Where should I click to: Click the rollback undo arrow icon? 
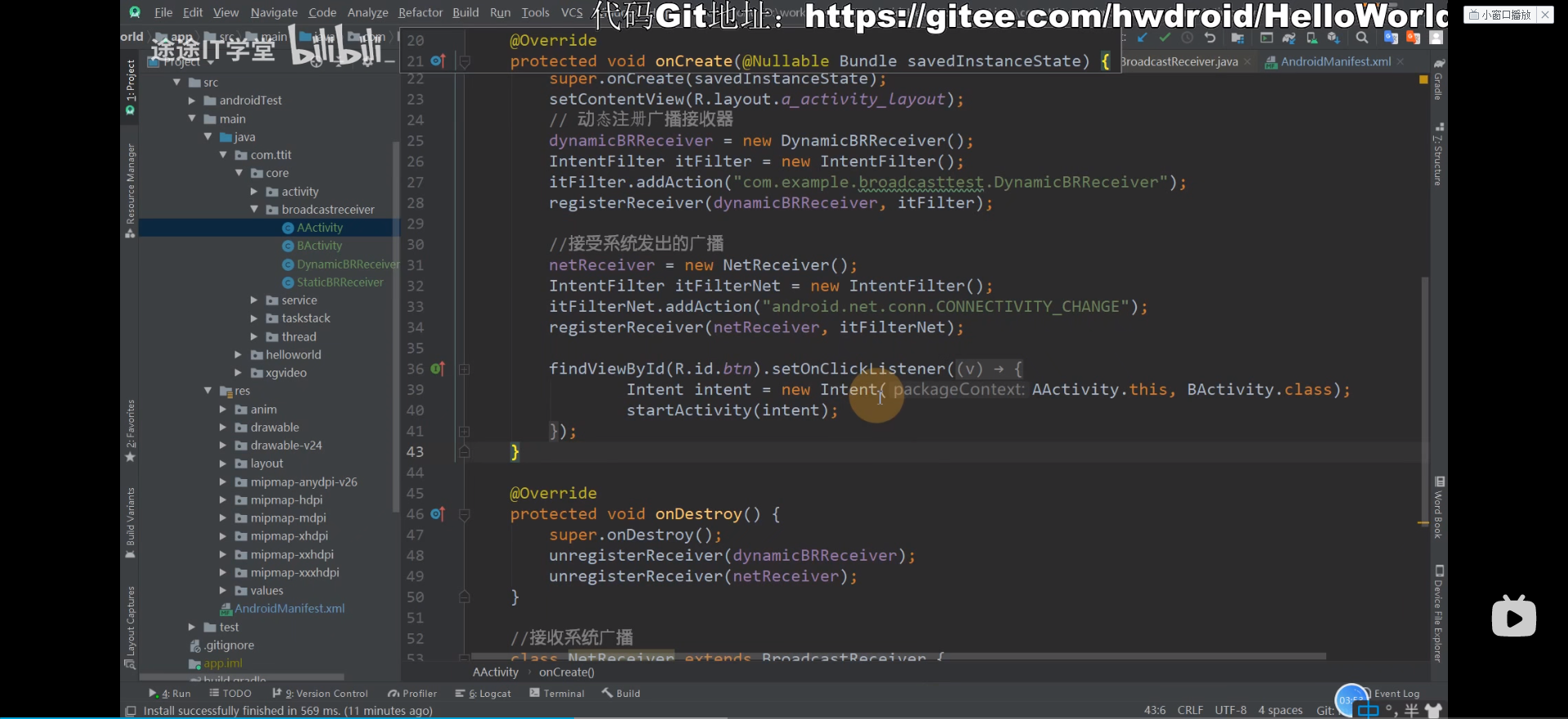point(1210,38)
